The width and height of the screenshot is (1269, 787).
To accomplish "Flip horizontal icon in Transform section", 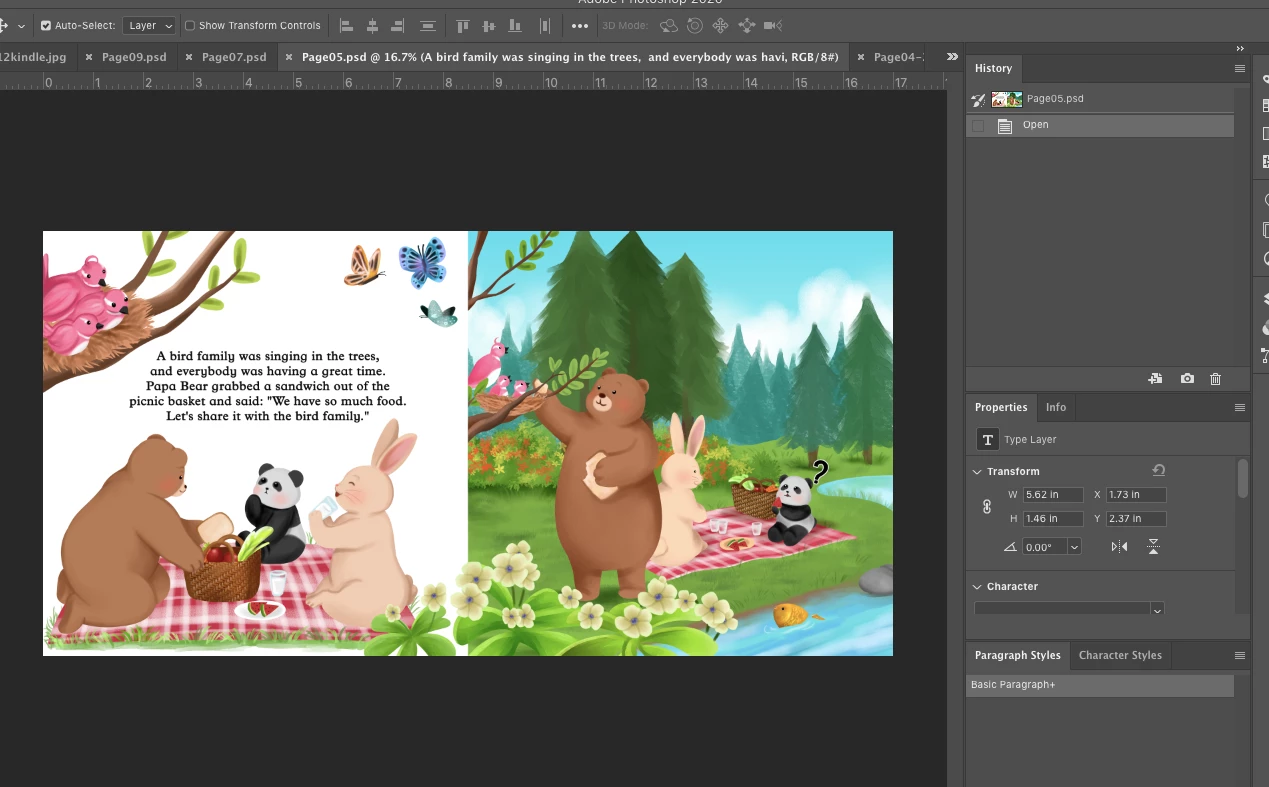I will (x=1119, y=547).
